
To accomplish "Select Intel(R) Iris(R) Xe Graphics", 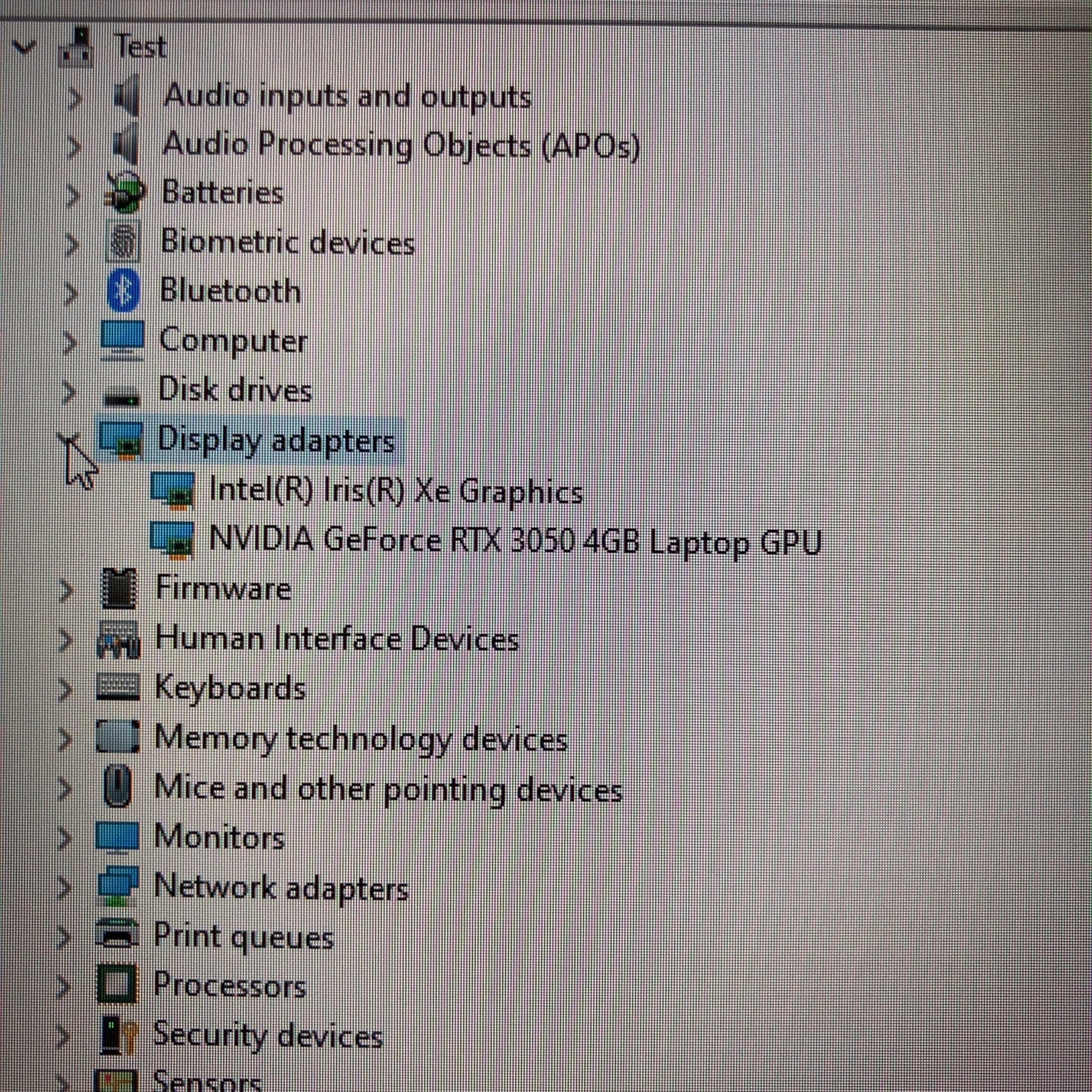I will 396,490.
